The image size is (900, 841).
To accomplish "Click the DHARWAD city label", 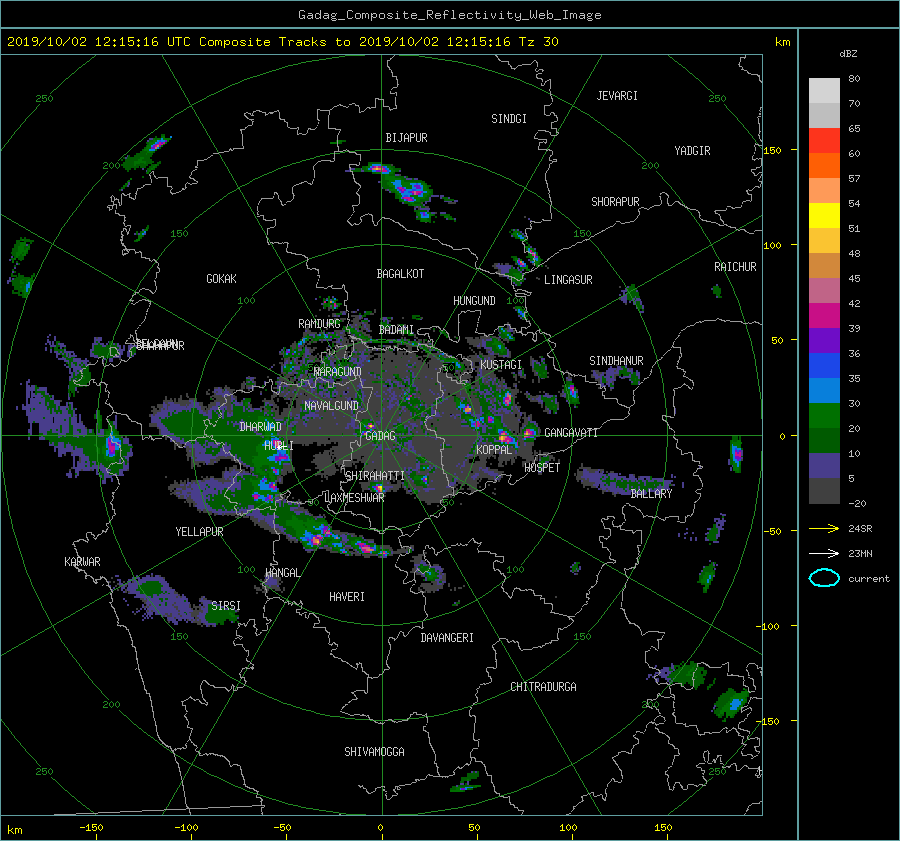I will pyautogui.click(x=260, y=427).
